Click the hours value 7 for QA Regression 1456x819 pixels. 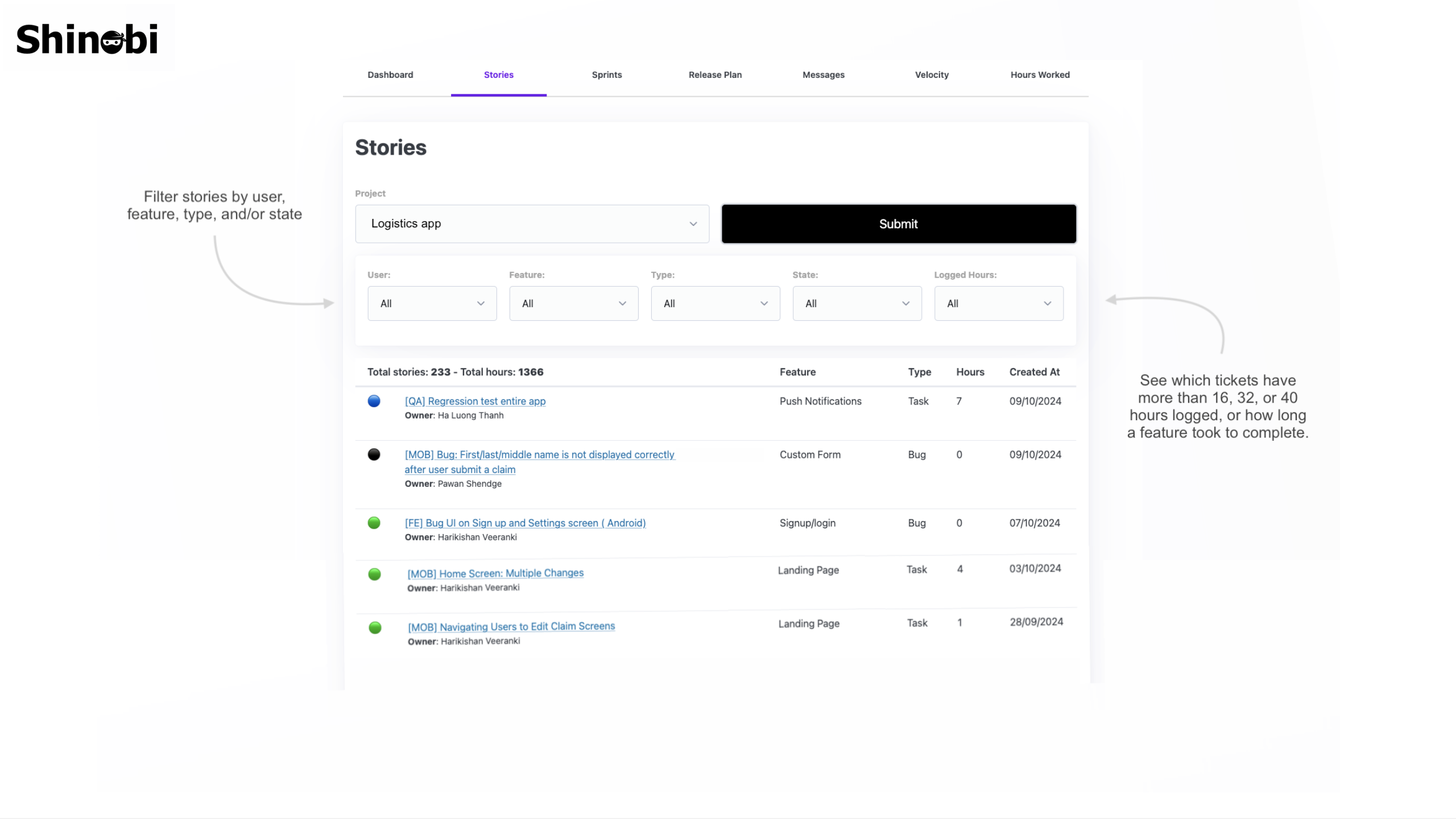[x=959, y=401]
